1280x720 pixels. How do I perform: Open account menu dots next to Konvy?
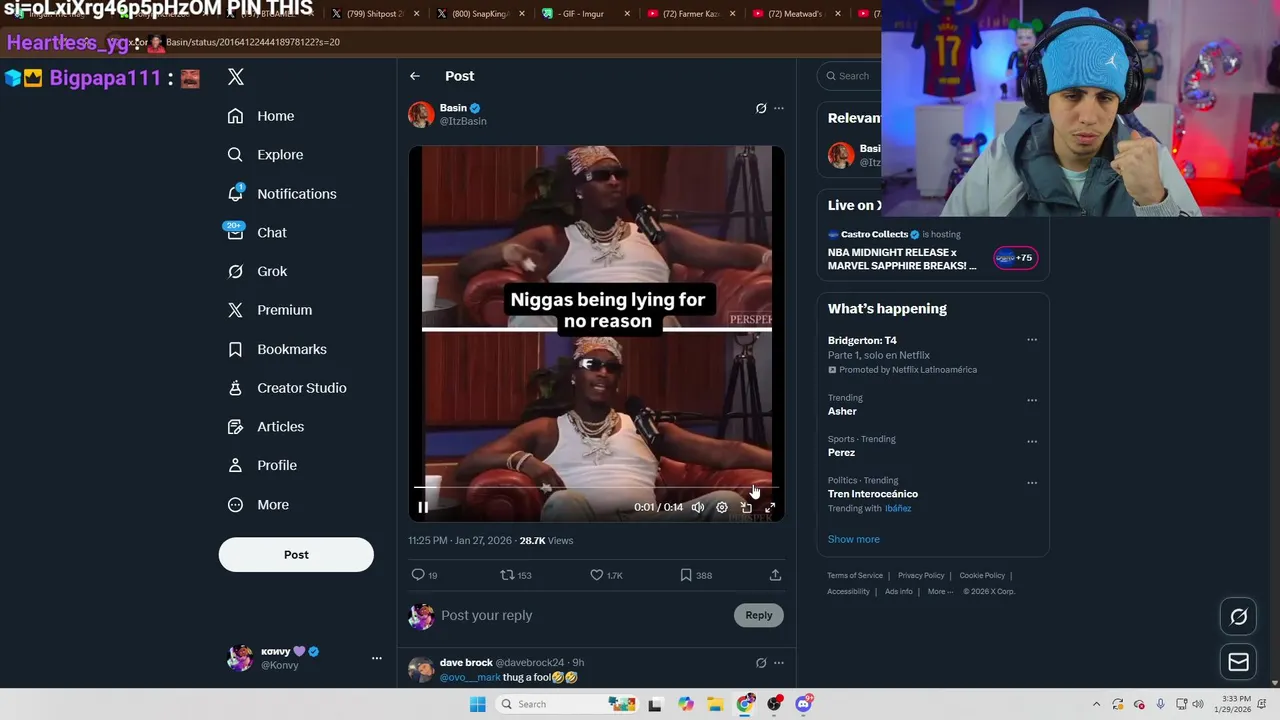coord(377,658)
